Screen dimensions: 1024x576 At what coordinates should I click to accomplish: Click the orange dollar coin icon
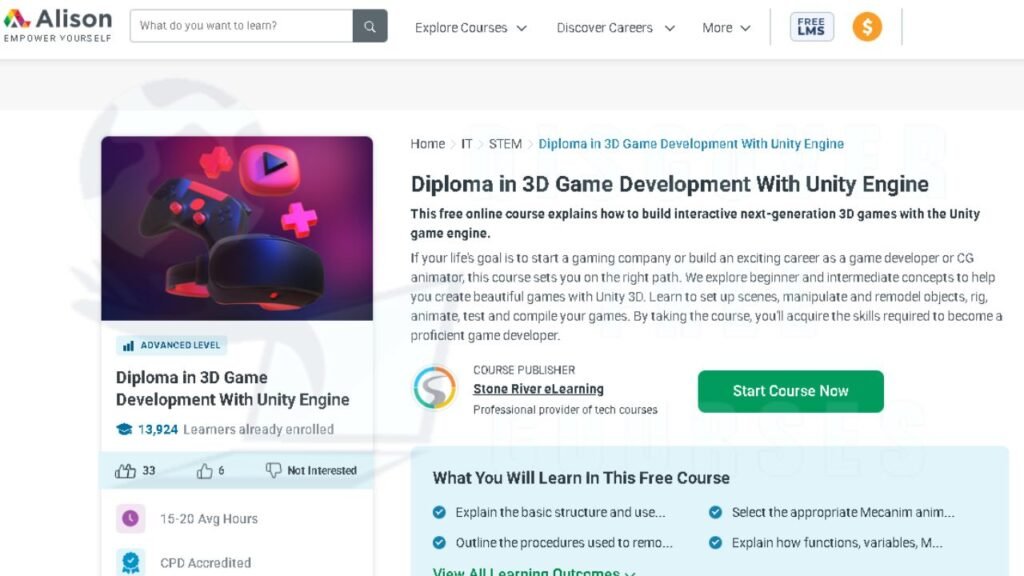(867, 27)
